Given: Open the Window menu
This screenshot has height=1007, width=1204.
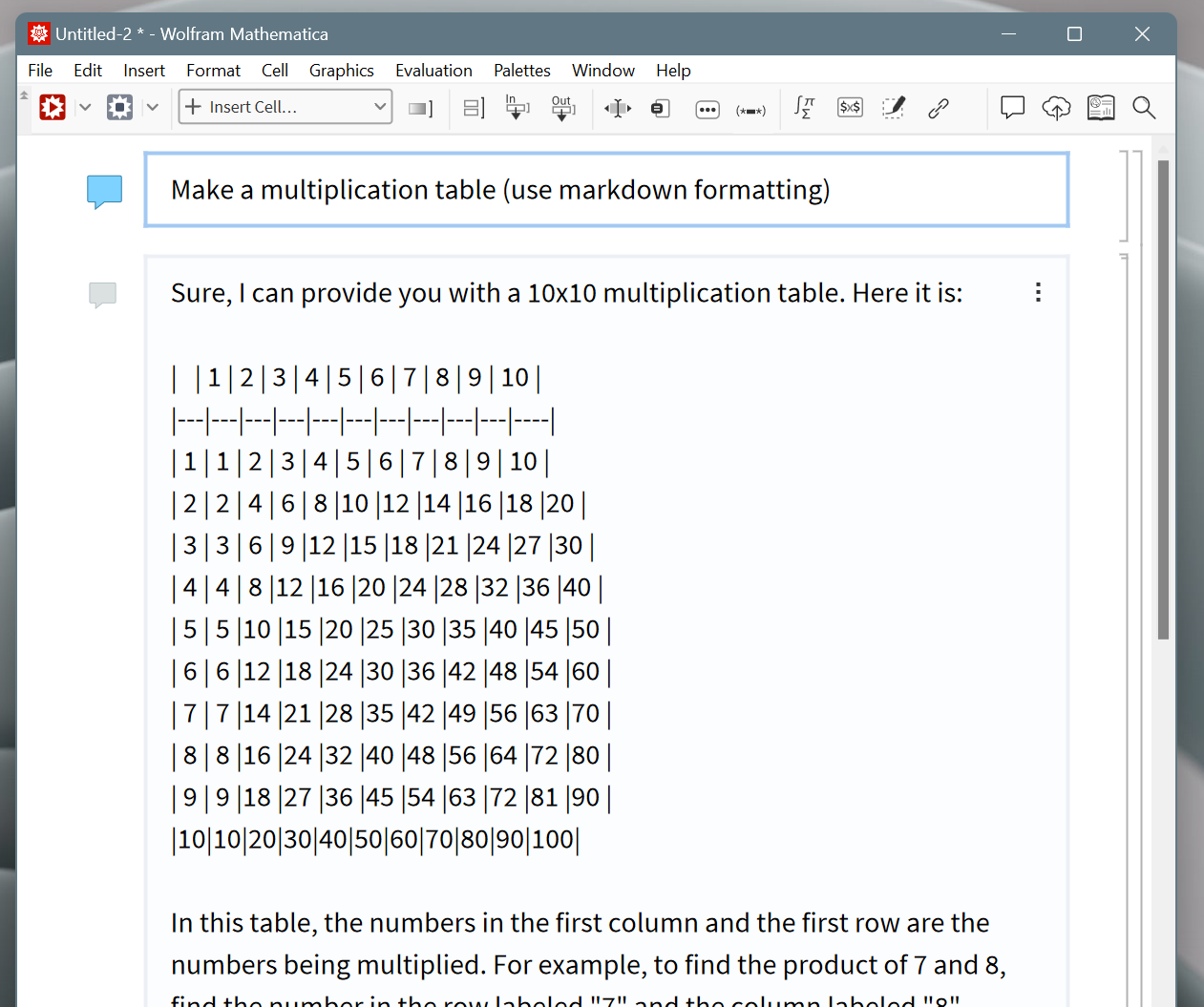Looking at the screenshot, I should 603,71.
